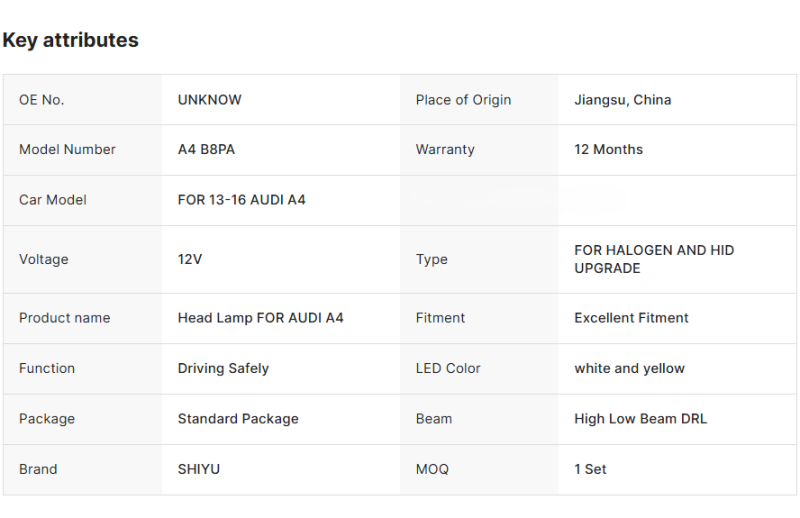Click the 1 Set MOQ value
Screen dimensions: 800x518
590,469
